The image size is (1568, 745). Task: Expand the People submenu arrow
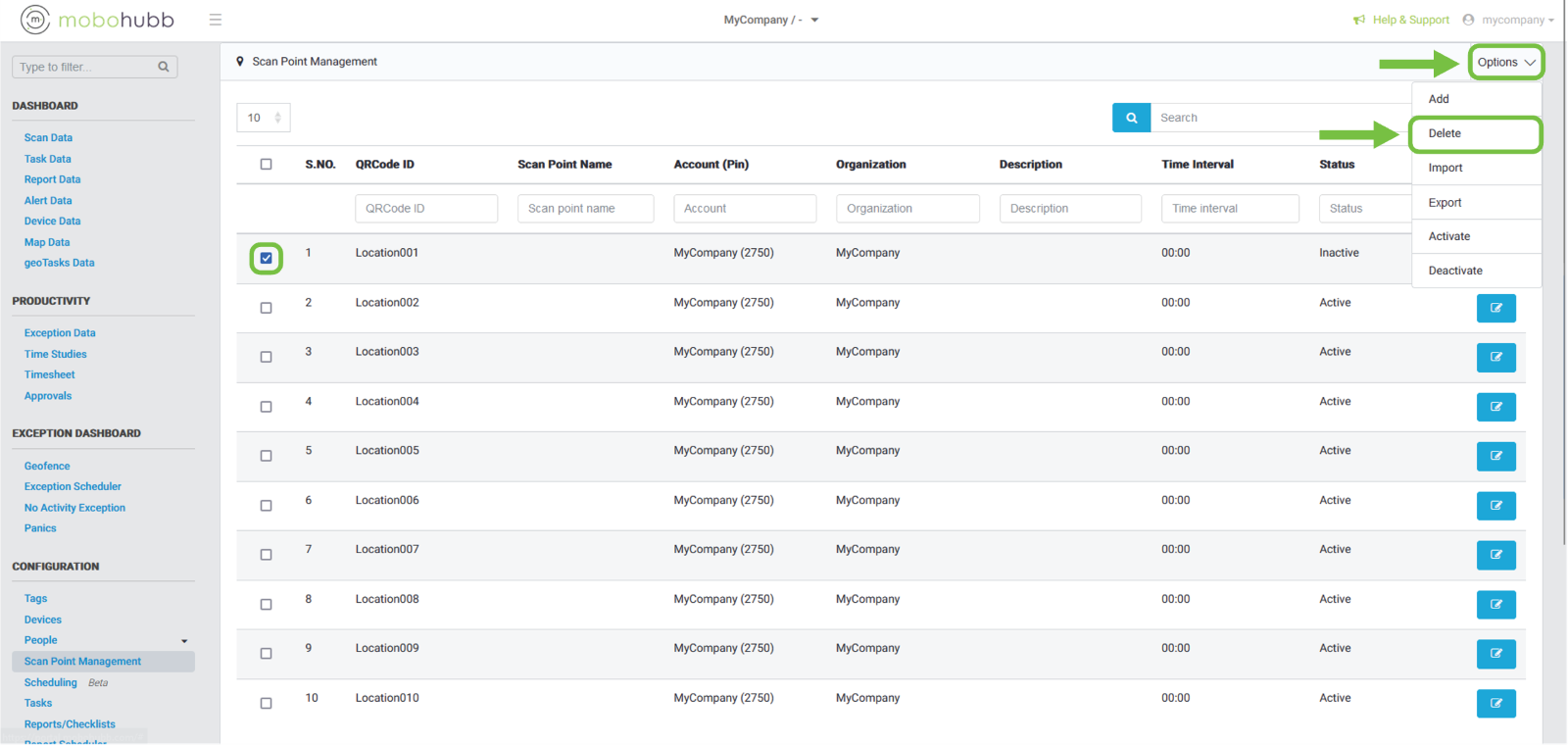[184, 641]
